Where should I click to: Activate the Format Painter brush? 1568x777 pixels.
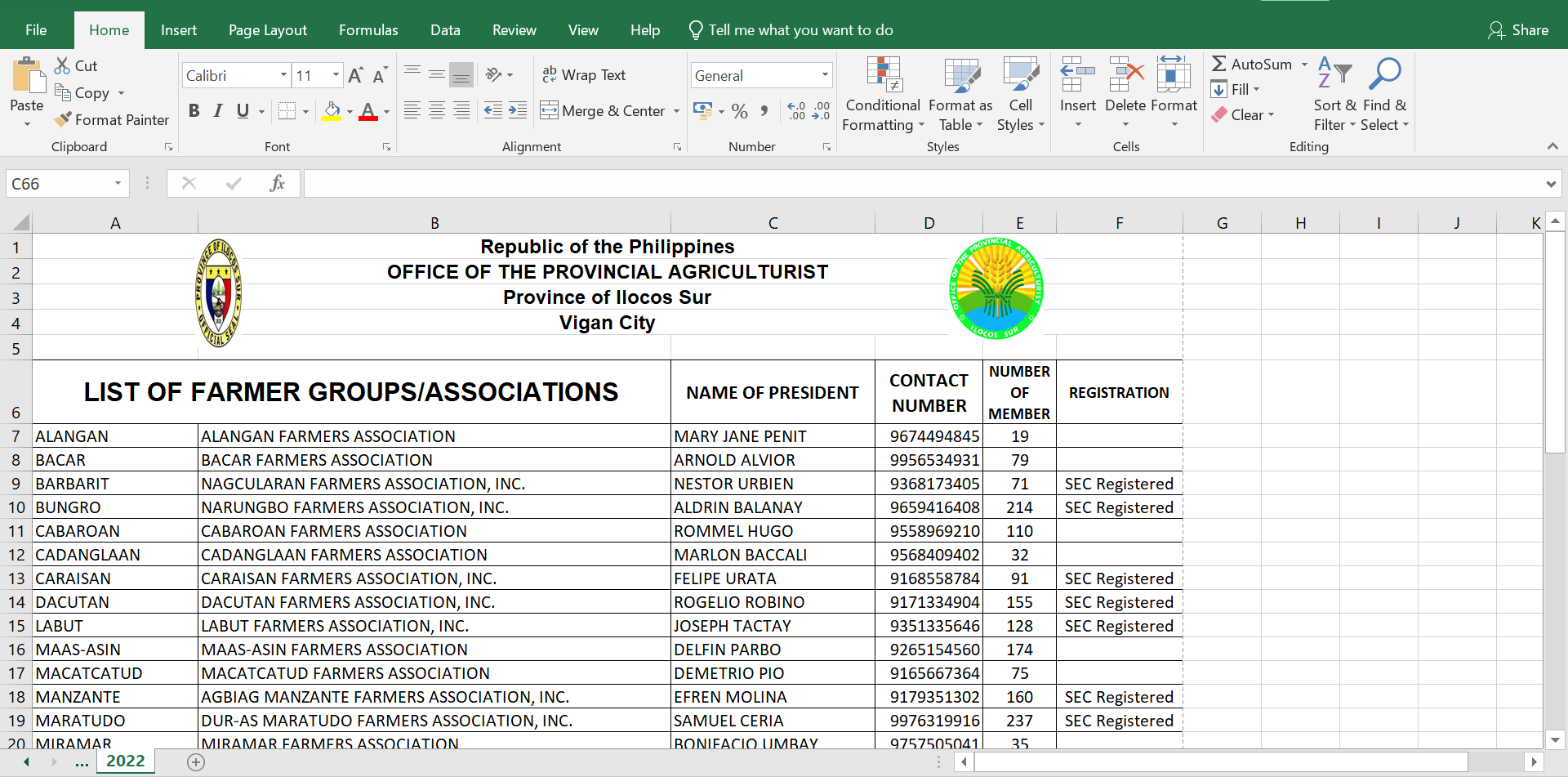(63, 119)
